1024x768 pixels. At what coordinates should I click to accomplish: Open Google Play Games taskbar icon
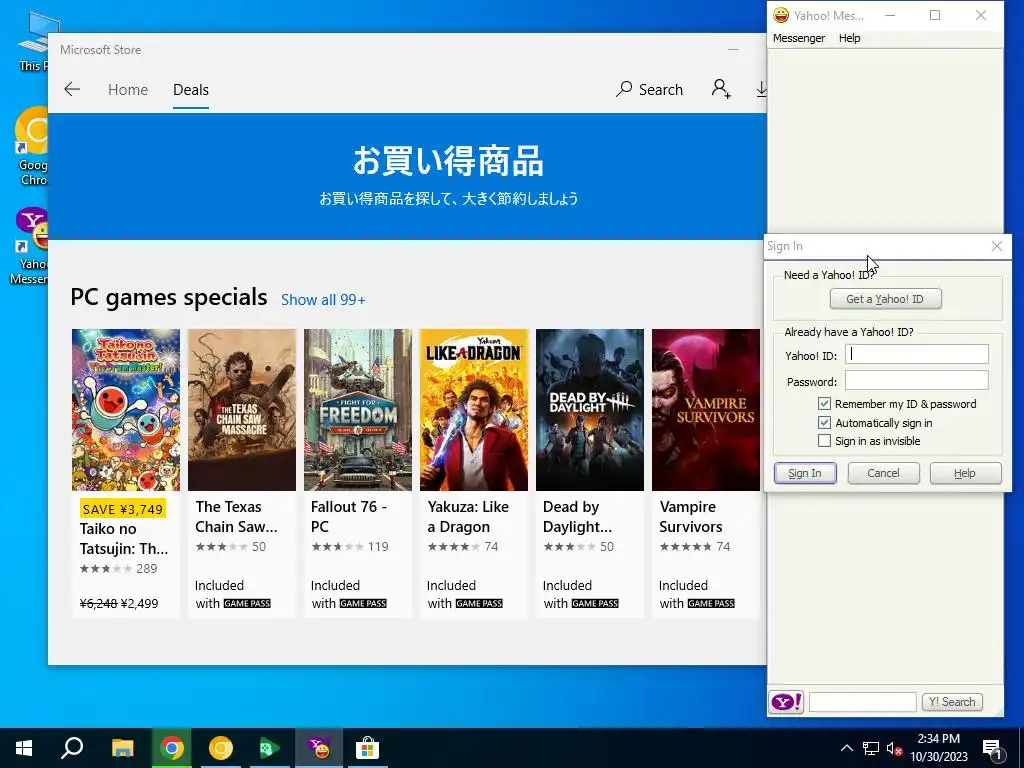click(269, 748)
